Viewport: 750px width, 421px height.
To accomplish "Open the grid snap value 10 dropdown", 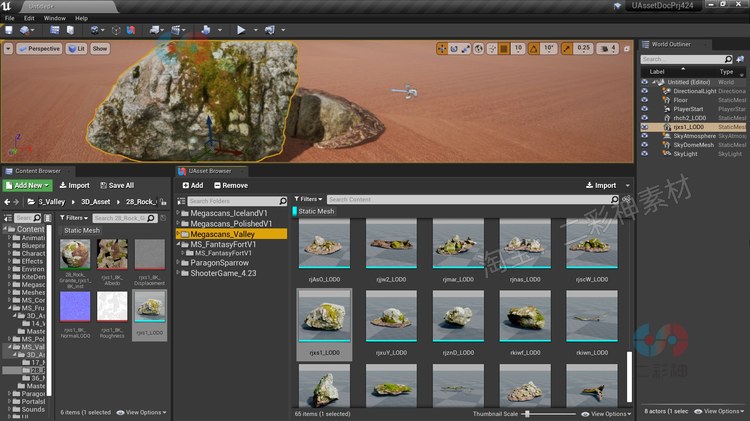I will point(518,49).
